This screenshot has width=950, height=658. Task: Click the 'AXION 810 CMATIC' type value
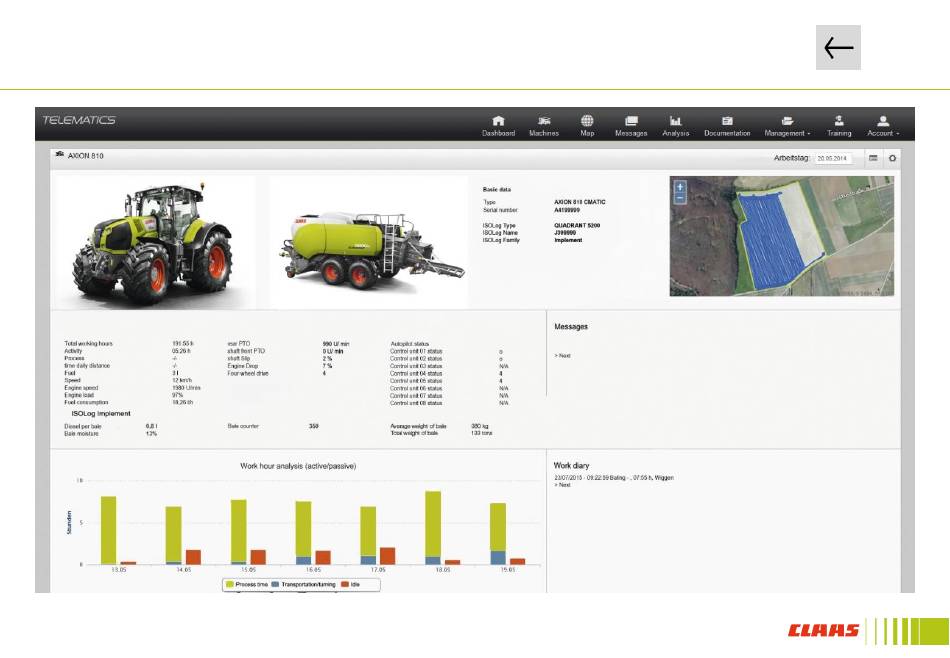[579, 202]
